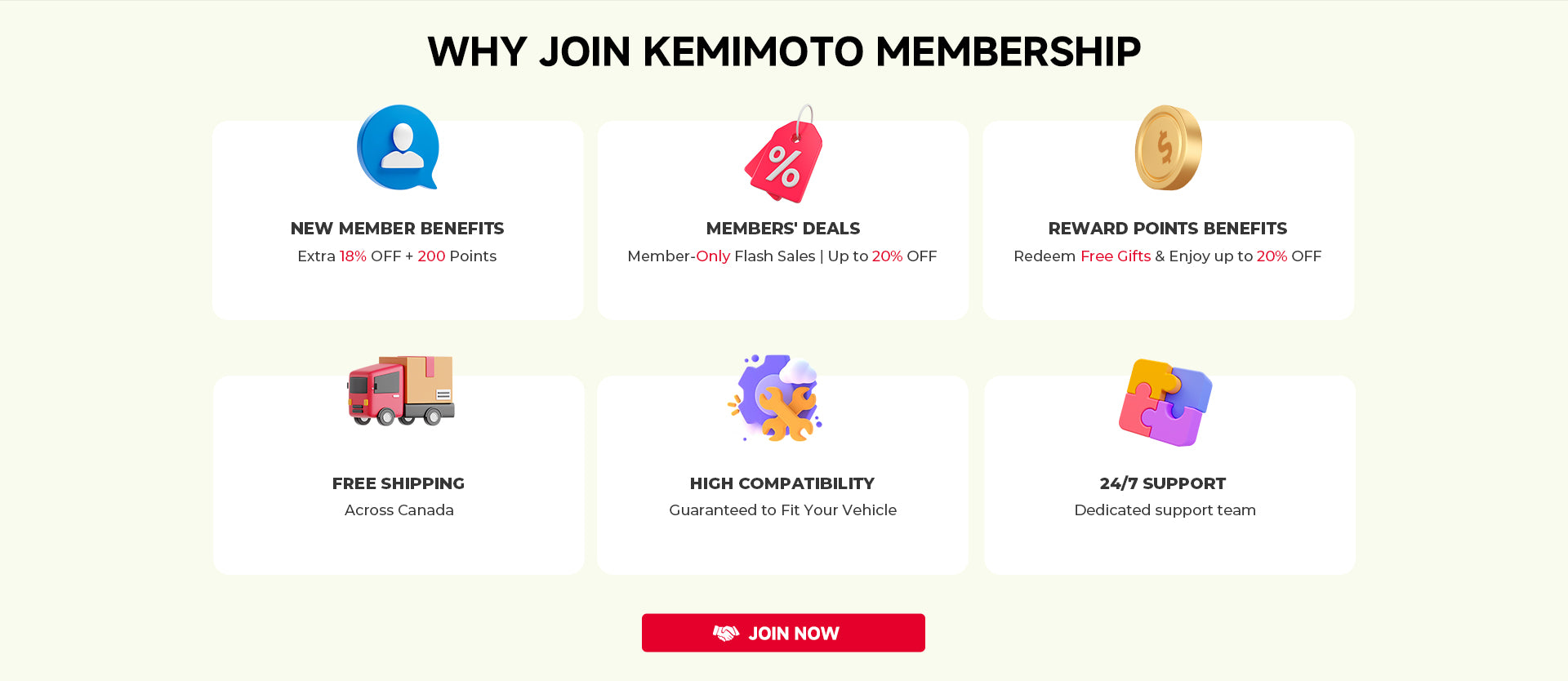Click the colorful puzzle pieces icon
The image size is (1568, 681).
pyautogui.click(x=1165, y=402)
